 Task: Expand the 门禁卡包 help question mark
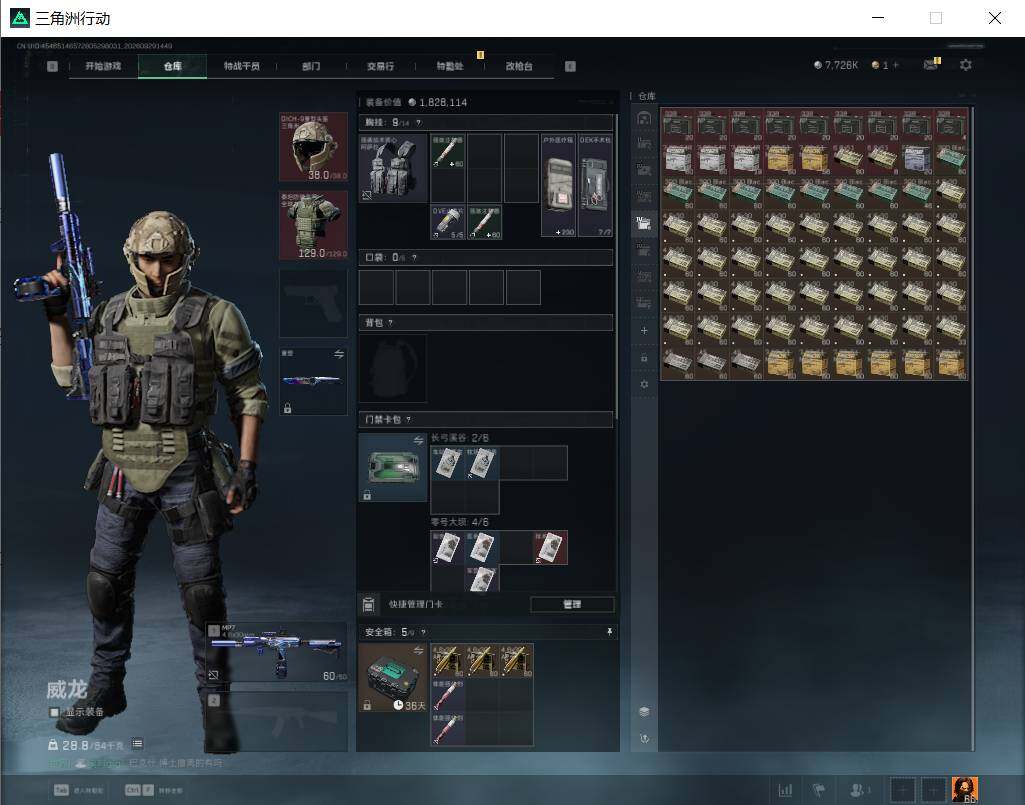pyautogui.click(x=409, y=420)
